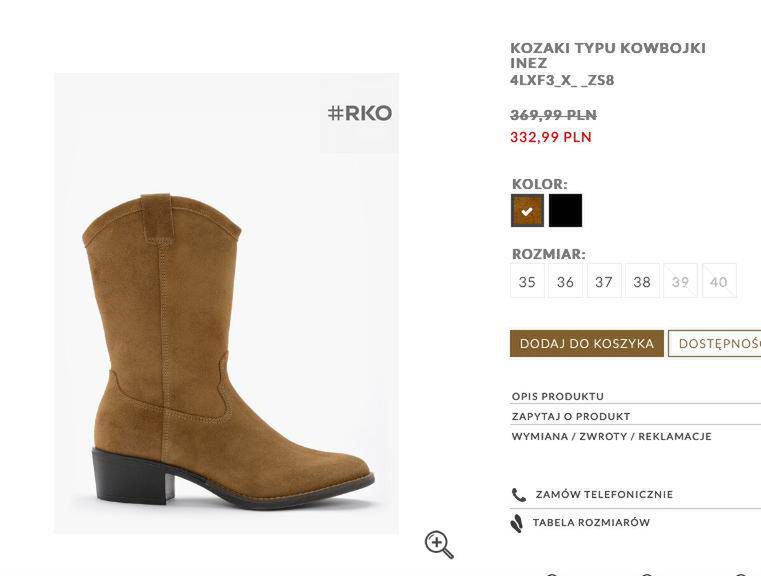Open the Tabela rozmiarów link
Viewport: 761px width, 576px height.
591,523
